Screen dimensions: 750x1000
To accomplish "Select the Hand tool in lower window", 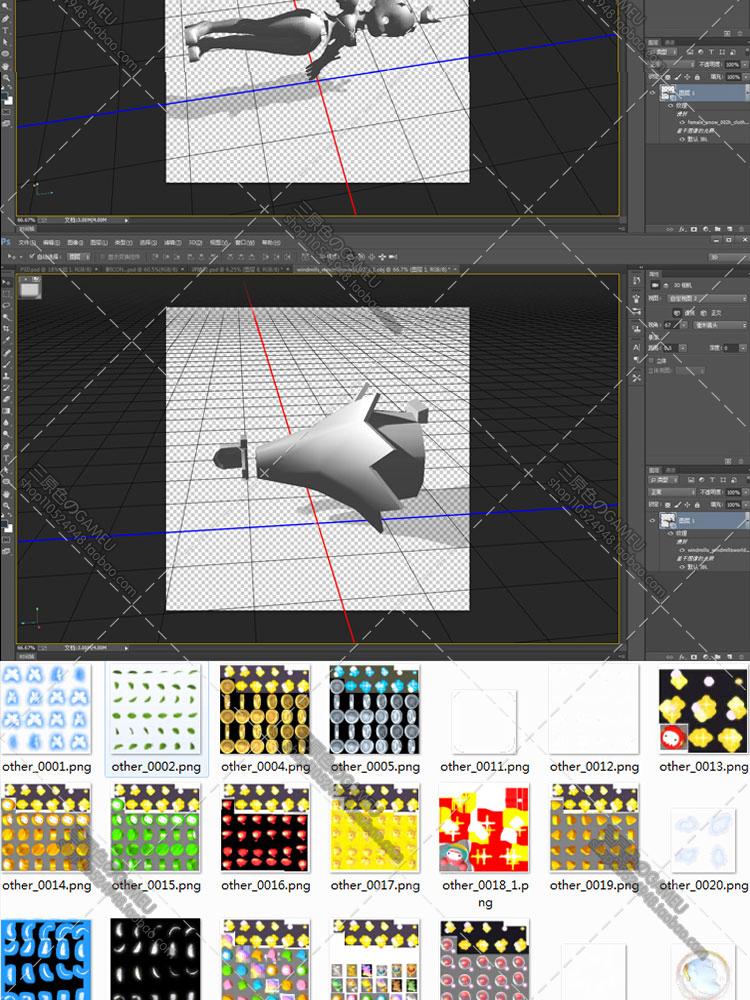I will click(6, 494).
